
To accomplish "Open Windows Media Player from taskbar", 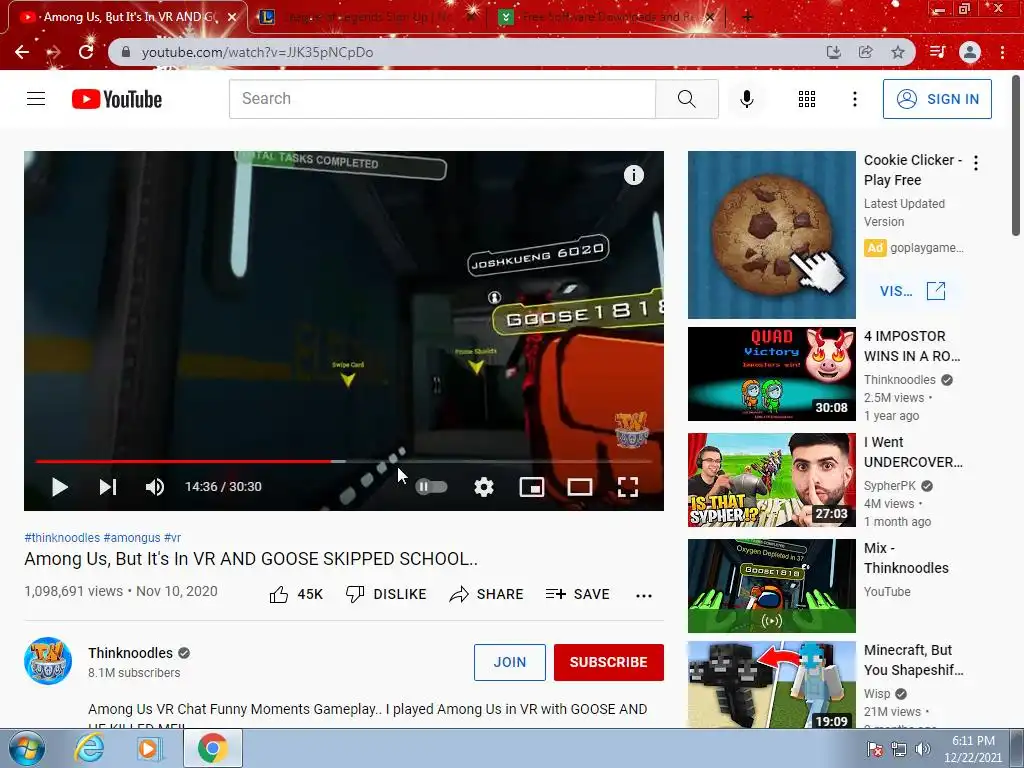I will (x=149, y=748).
